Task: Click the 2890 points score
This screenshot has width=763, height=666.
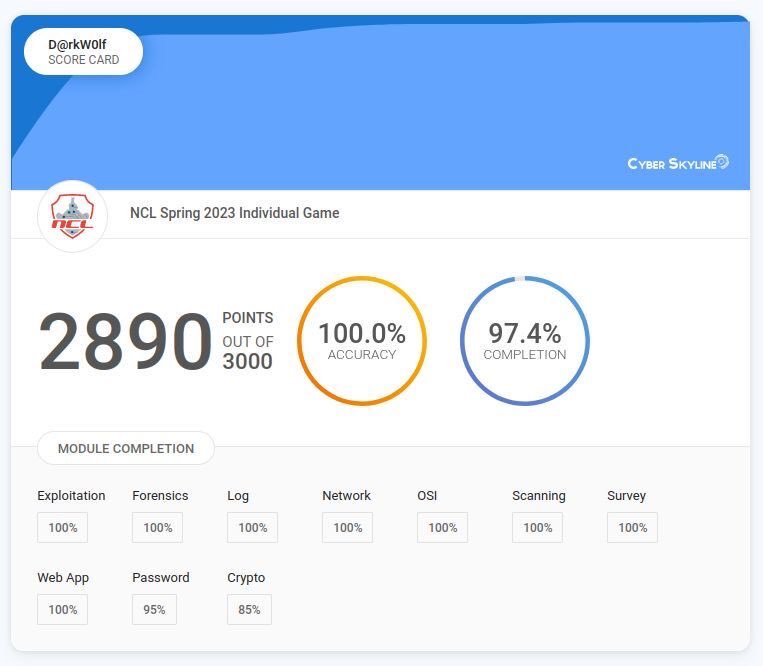Action: (125, 342)
